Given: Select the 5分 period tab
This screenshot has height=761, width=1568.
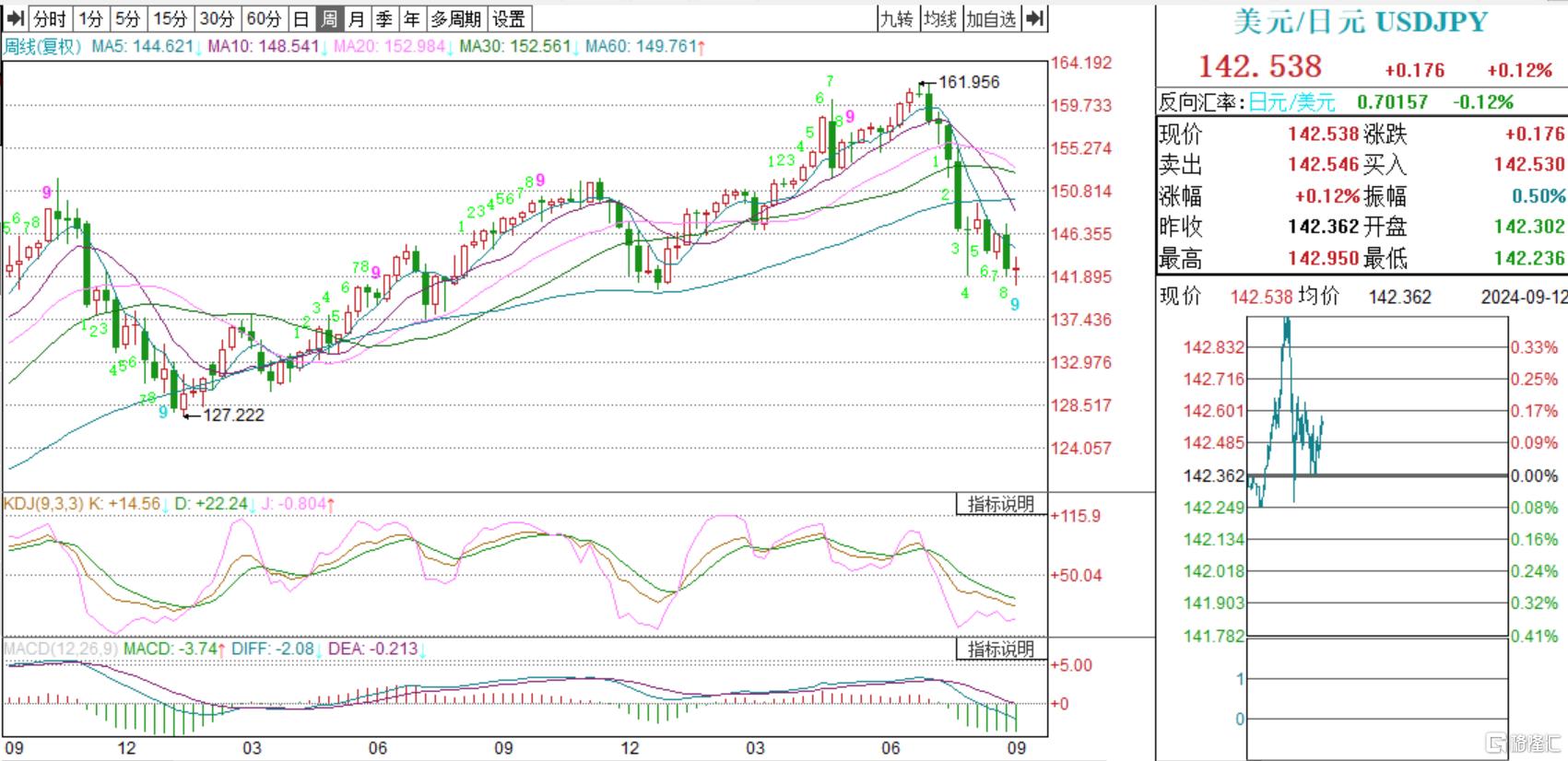Looking at the screenshot, I should coord(128,18).
